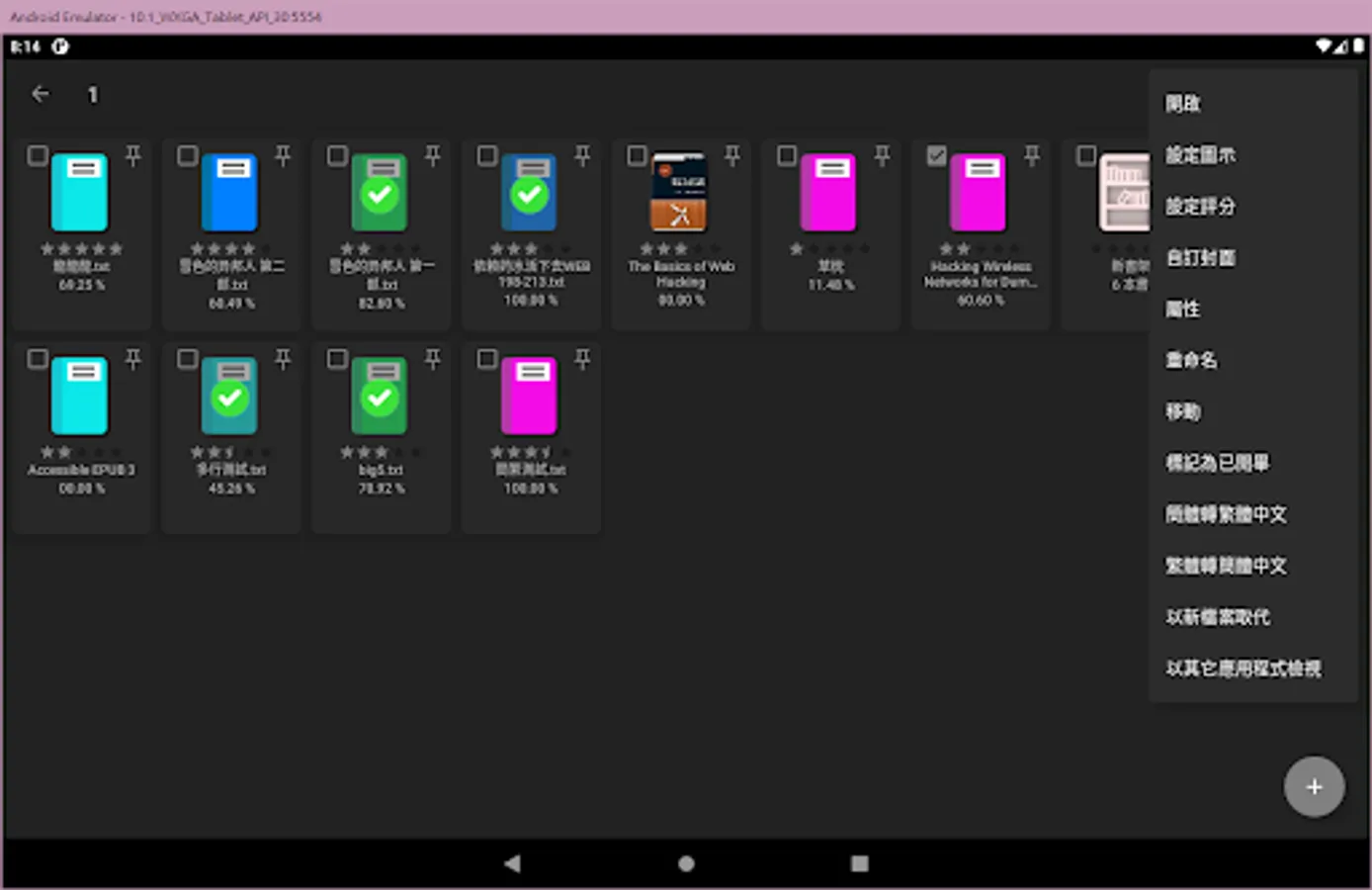Check the five-star cyan book's checkbox
Screen dimensions: 1372x890
tap(38, 155)
